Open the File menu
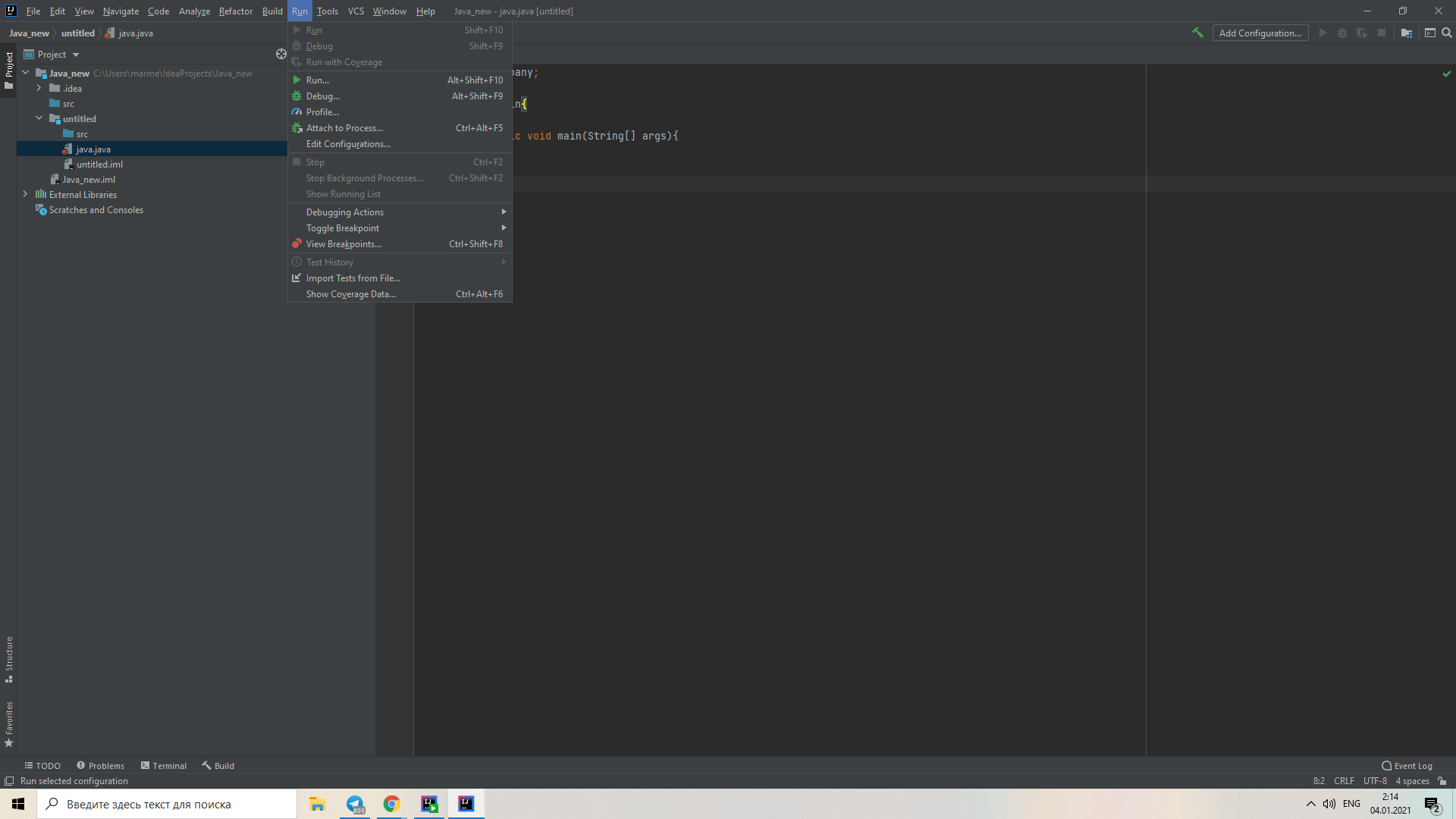 click(33, 11)
